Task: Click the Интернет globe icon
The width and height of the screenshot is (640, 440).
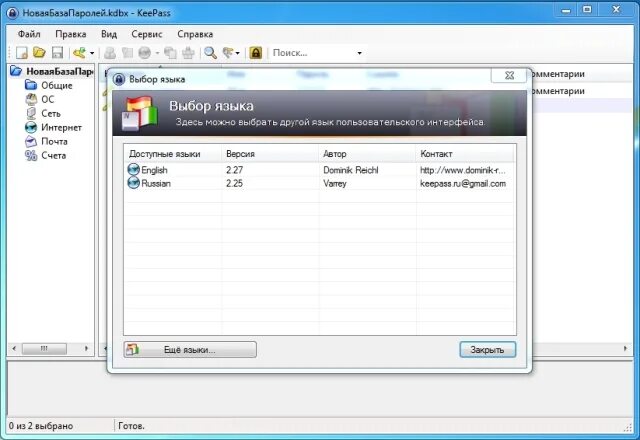Action: pos(31,127)
